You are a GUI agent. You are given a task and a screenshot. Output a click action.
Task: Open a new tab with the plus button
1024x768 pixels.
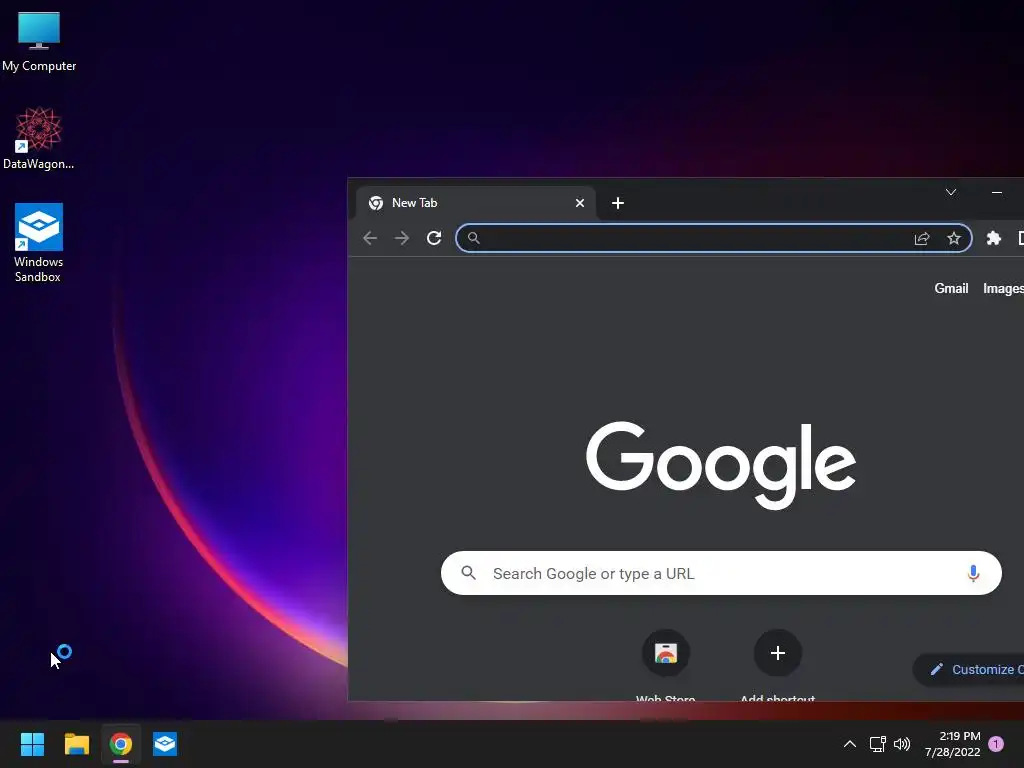(x=618, y=203)
